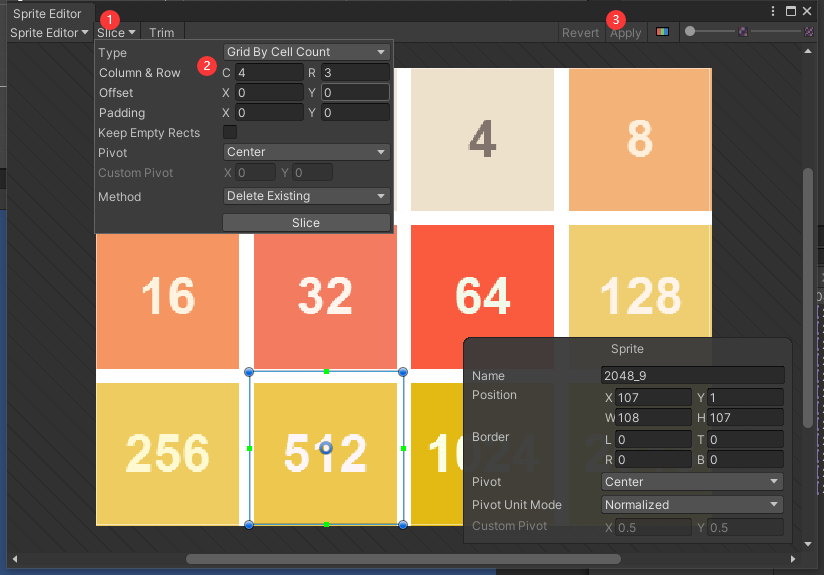This screenshot has height=575, width=824.
Task: Open the slice Pivot Center dropdown
Action: [x=306, y=152]
